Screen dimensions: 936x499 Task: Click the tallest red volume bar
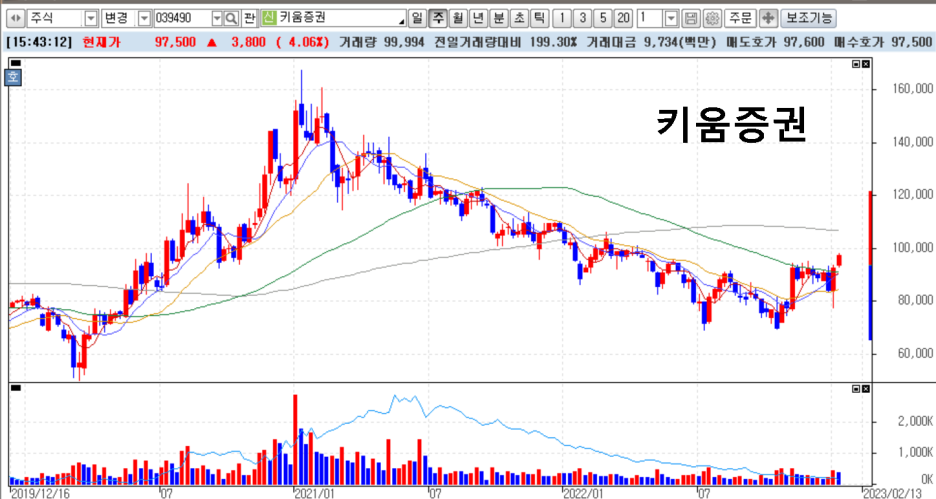coord(295,439)
